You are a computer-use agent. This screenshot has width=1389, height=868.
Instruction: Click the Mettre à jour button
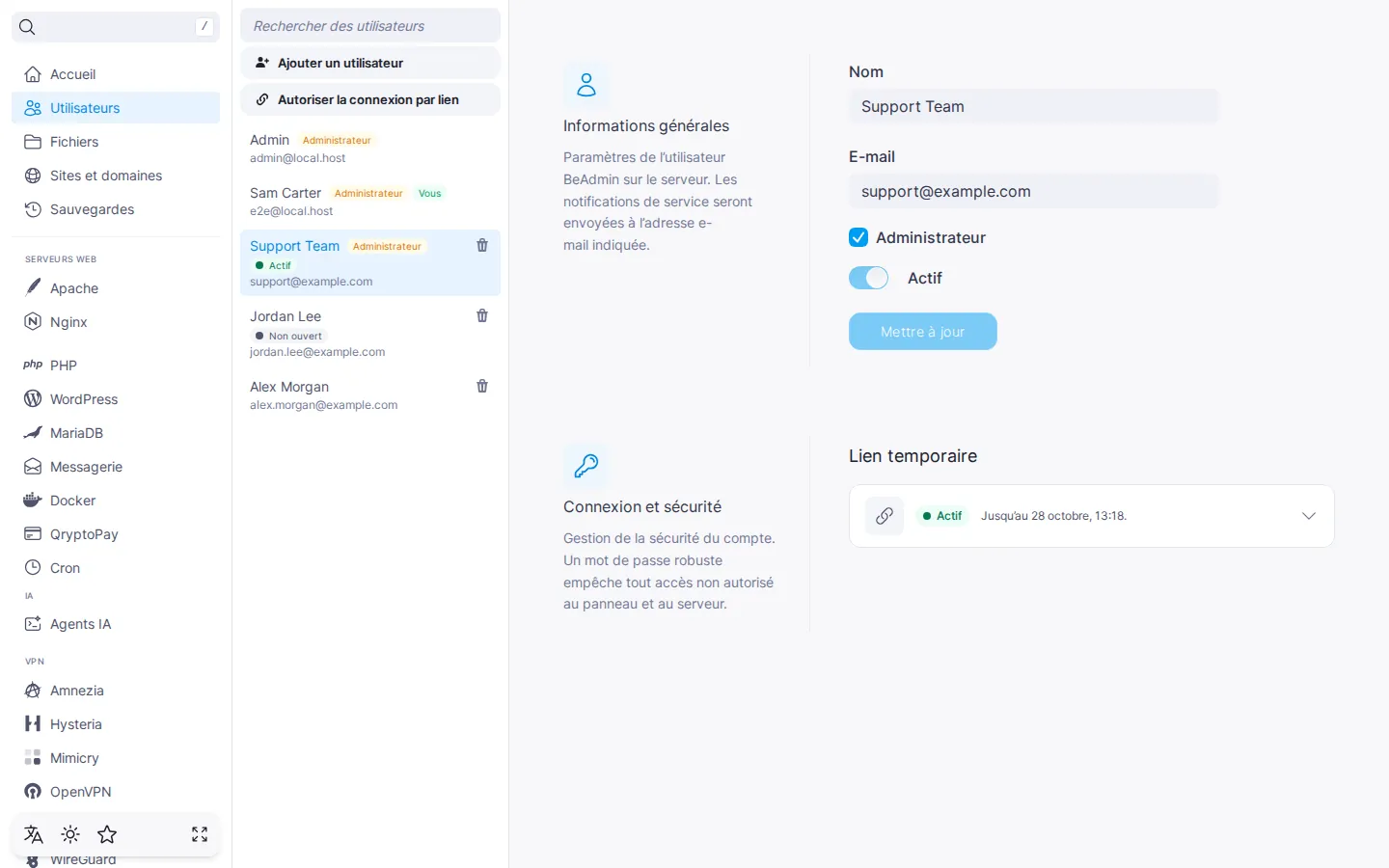923,332
